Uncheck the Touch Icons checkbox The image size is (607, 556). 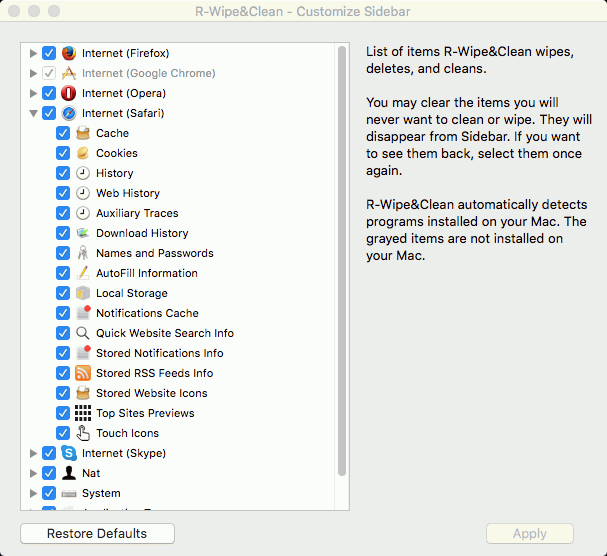[x=63, y=433]
